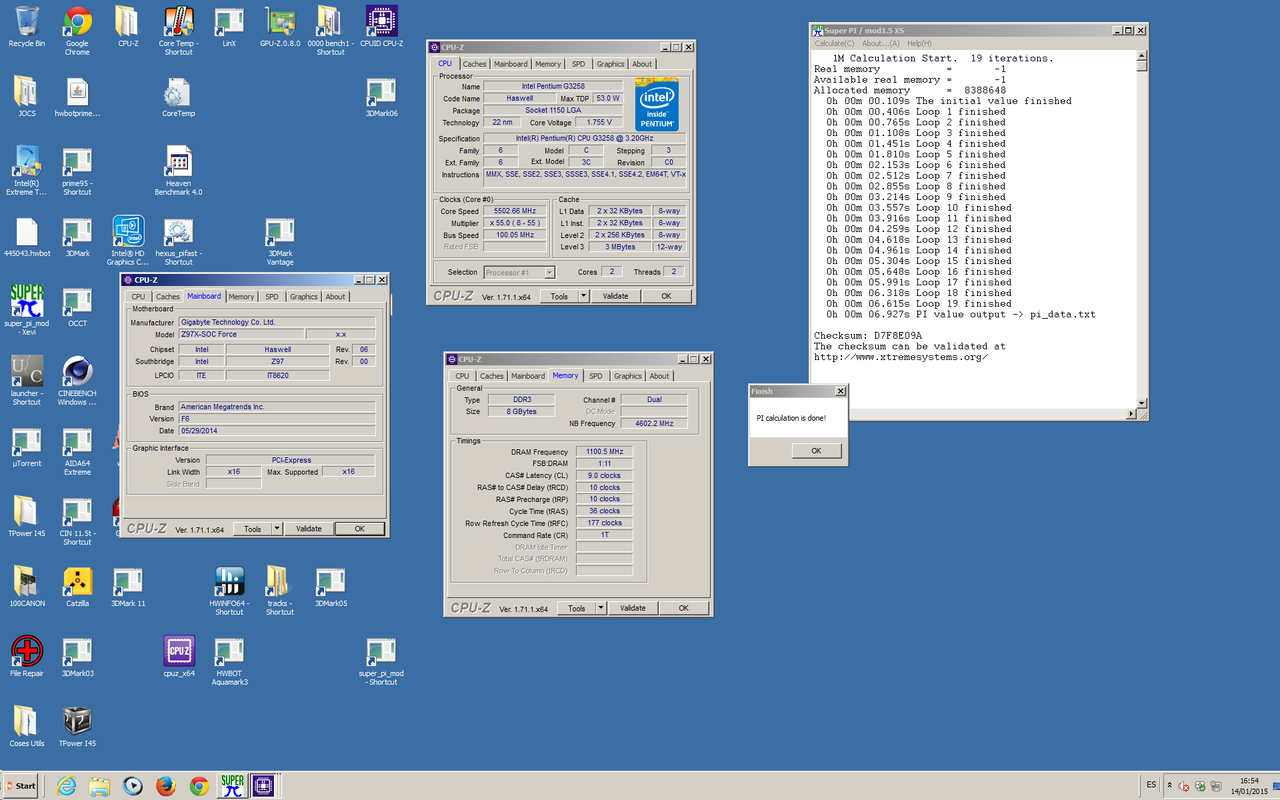Click the PI value output -> pi_data.txt line

click(961, 314)
